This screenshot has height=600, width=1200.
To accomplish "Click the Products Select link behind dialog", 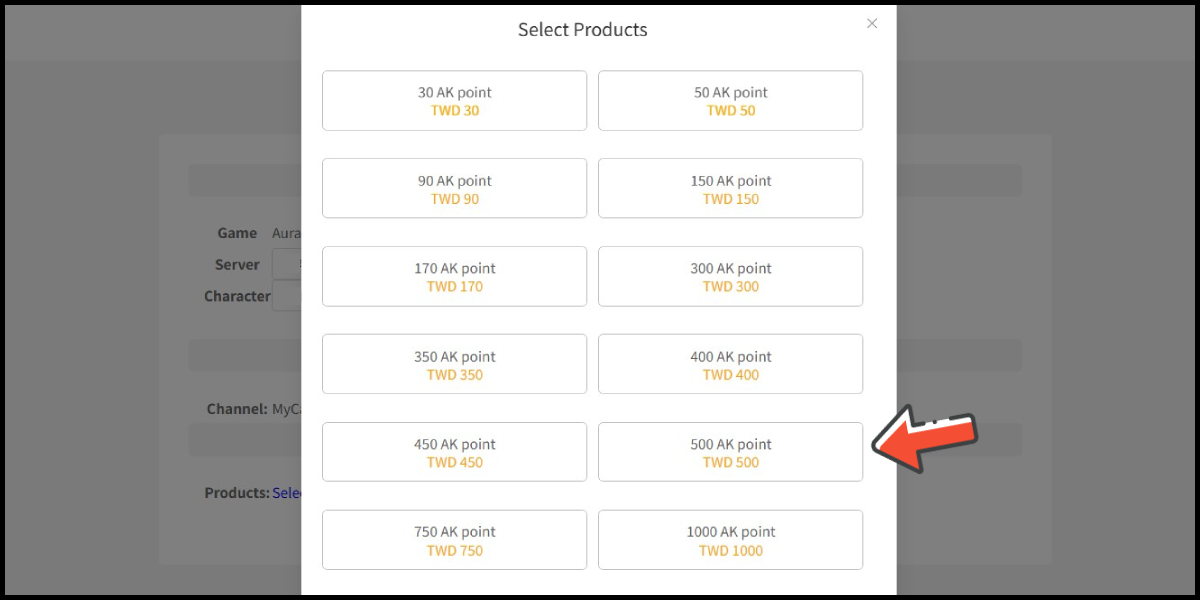I will pyautogui.click(x=287, y=493).
